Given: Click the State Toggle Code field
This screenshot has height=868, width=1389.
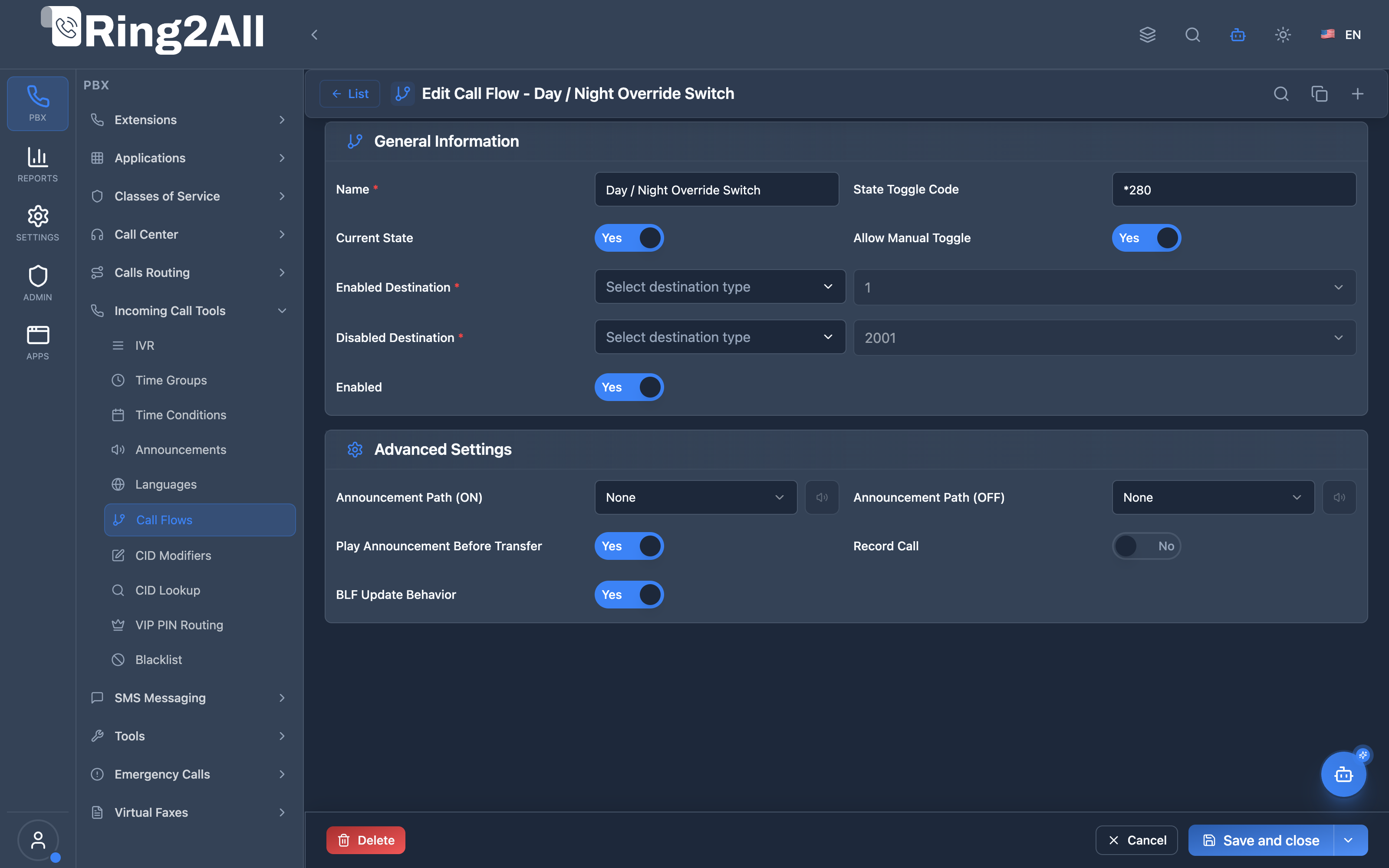Looking at the screenshot, I should pyautogui.click(x=1234, y=190).
